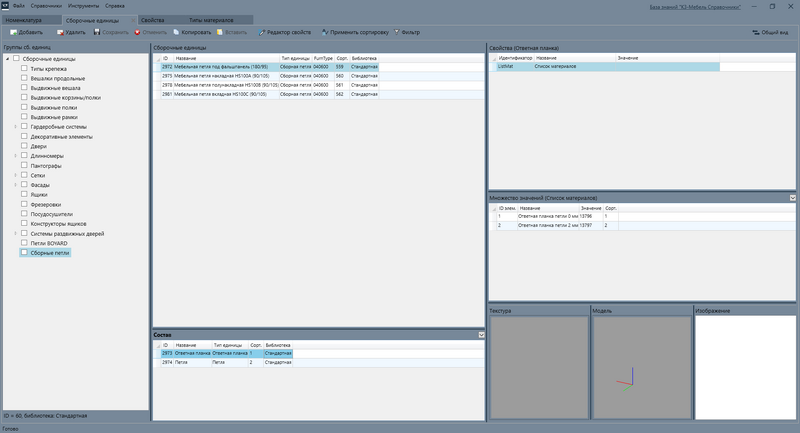This screenshot has height=433, width=800.
Task: Tick the Двери checkbox
Action: click(24, 145)
